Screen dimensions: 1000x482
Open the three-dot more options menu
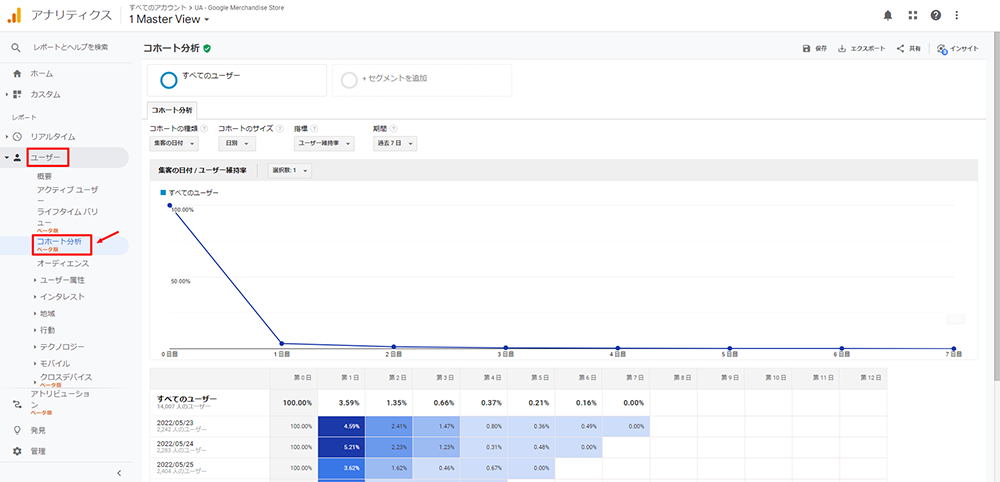(956, 15)
